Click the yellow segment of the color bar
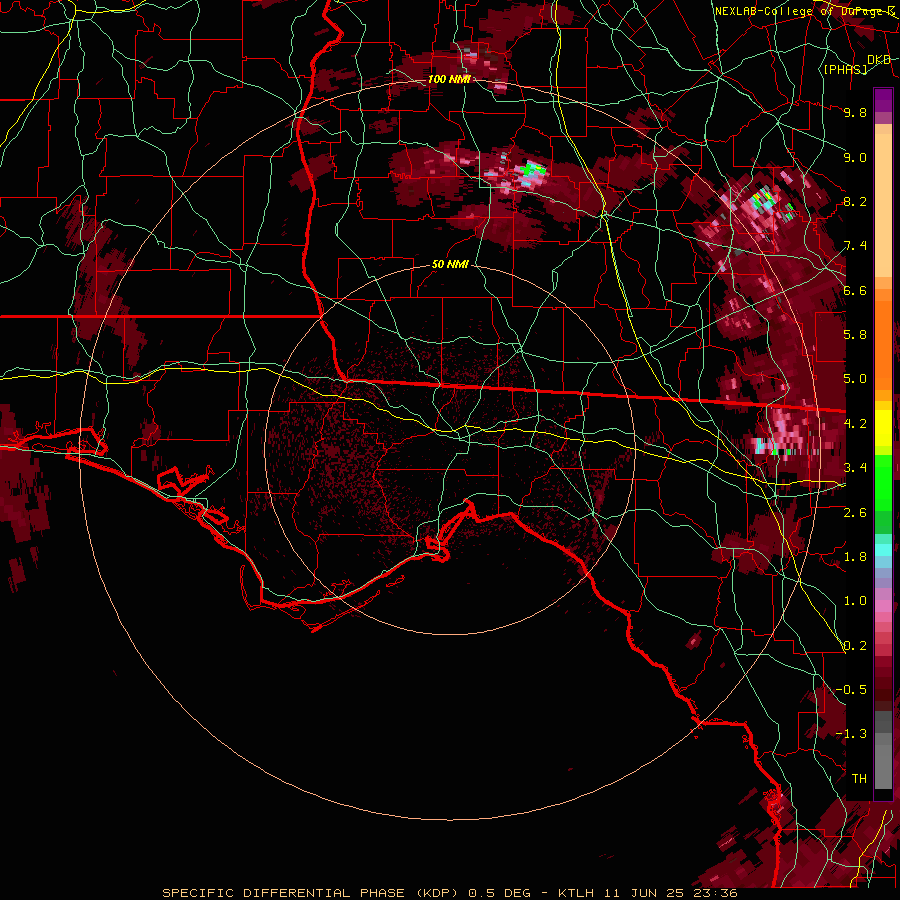The image size is (900, 900). coord(883,428)
